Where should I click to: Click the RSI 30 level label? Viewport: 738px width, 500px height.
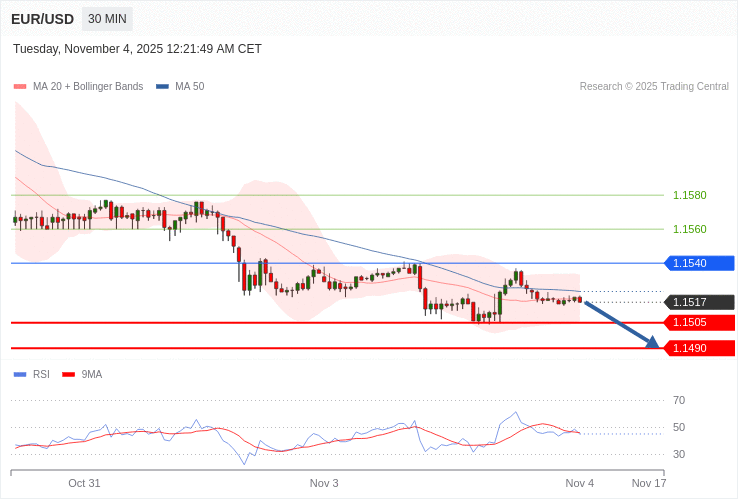(x=679, y=454)
